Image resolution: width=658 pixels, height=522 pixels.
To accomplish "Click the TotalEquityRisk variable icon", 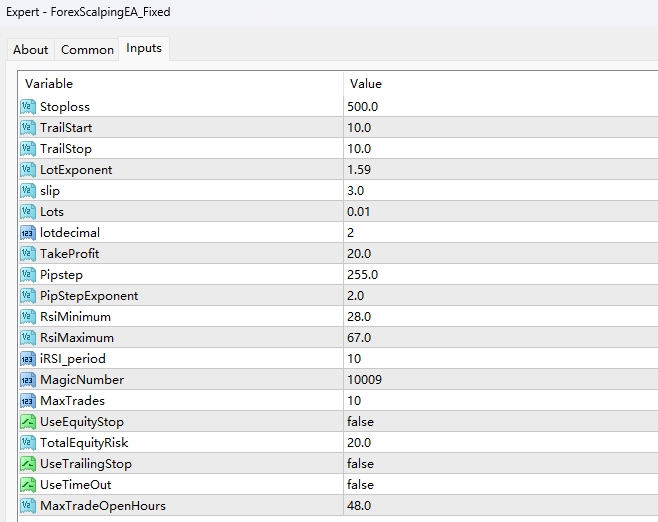I will pos(28,442).
